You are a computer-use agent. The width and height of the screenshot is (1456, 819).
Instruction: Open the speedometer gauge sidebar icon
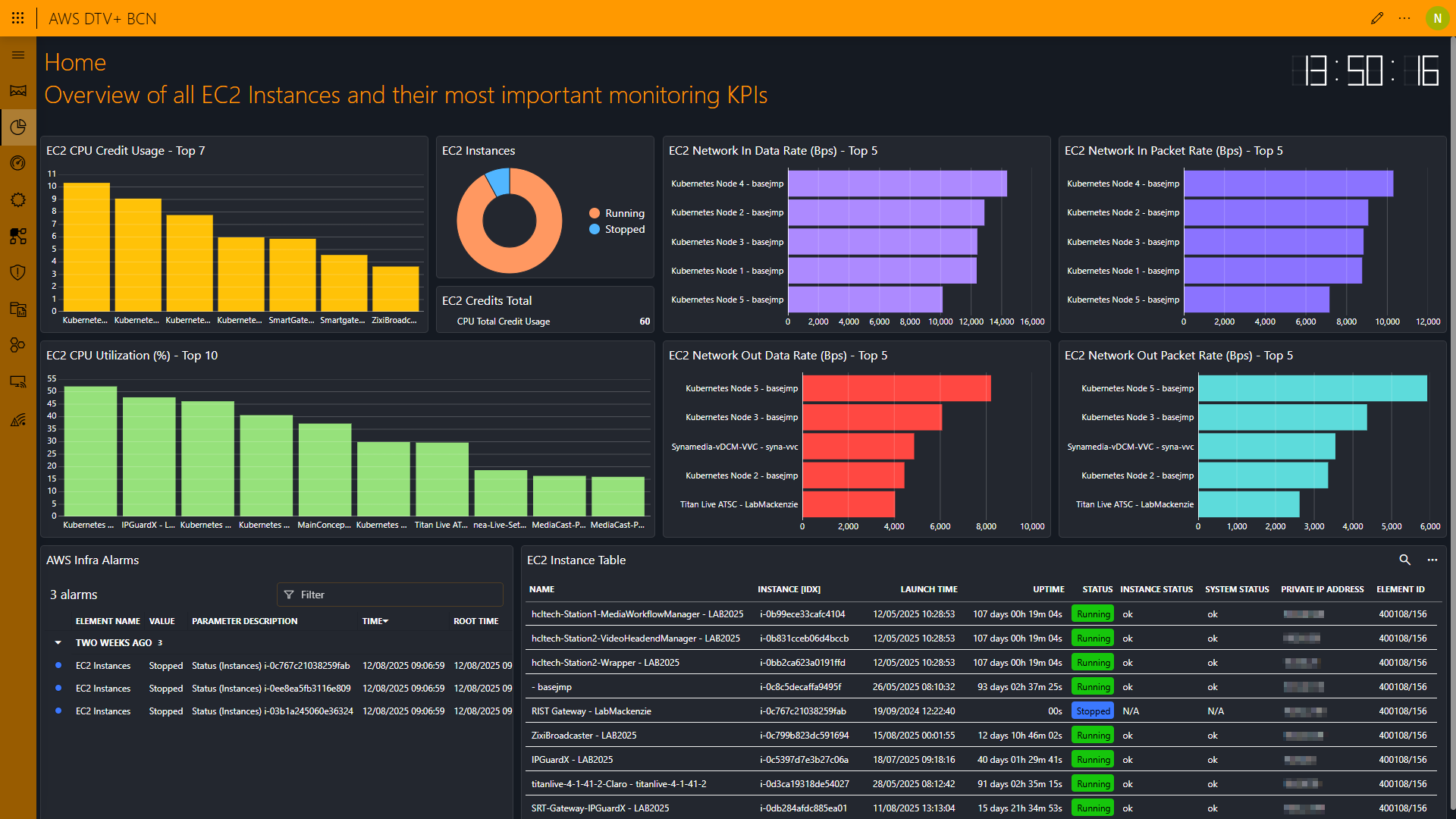pyautogui.click(x=18, y=163)
